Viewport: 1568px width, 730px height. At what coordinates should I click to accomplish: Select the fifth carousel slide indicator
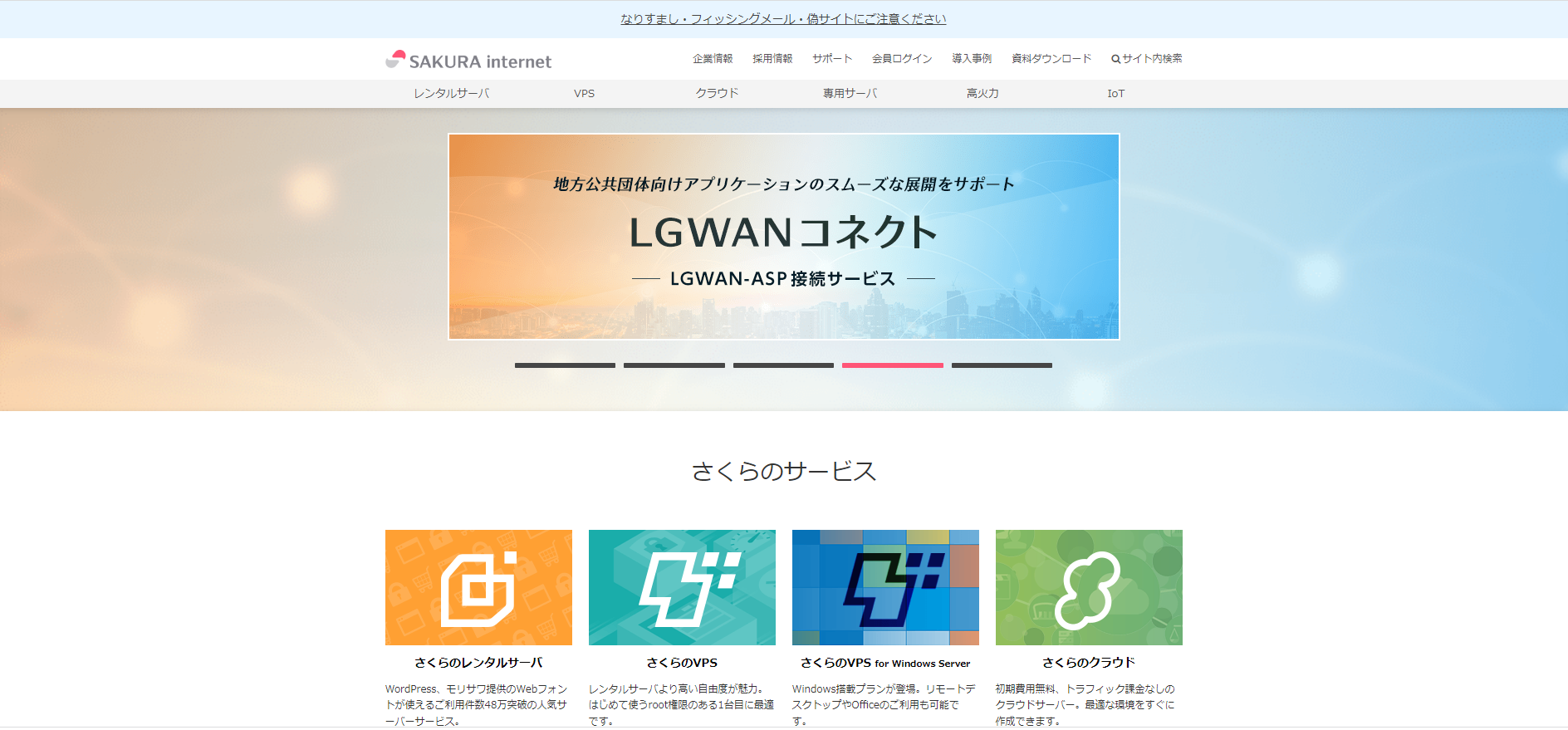point(1002,365)
